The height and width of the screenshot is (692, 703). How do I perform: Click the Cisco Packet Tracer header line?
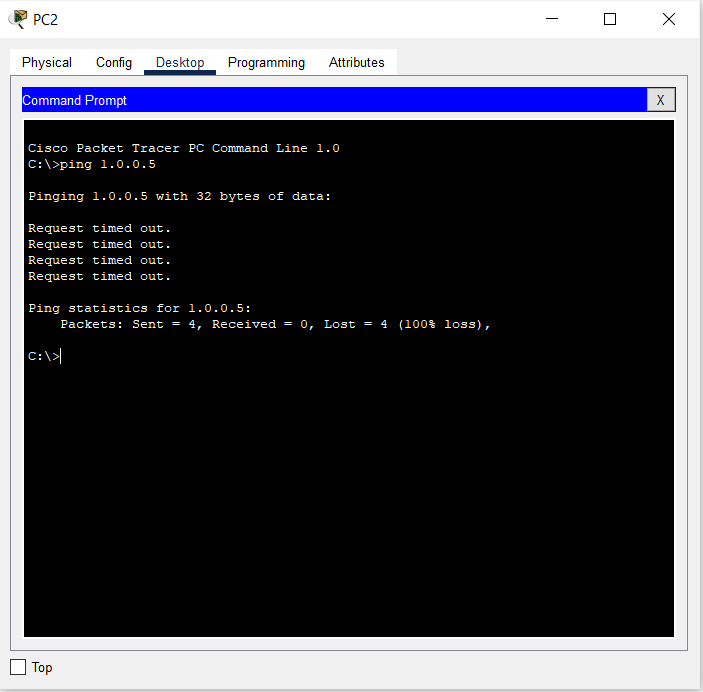[x=183, y=148]
